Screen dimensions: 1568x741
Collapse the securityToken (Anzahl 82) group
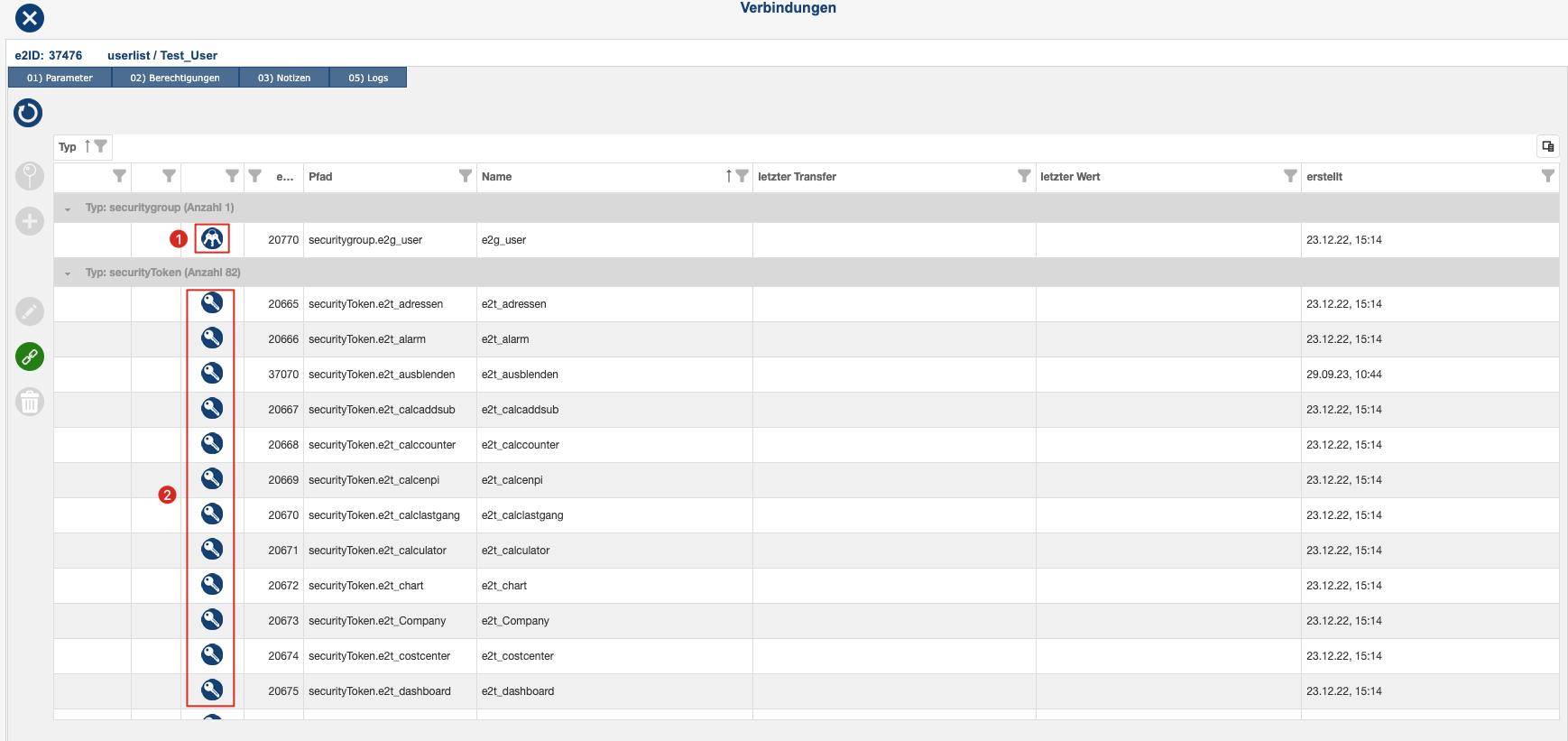(x=68, y=273)
